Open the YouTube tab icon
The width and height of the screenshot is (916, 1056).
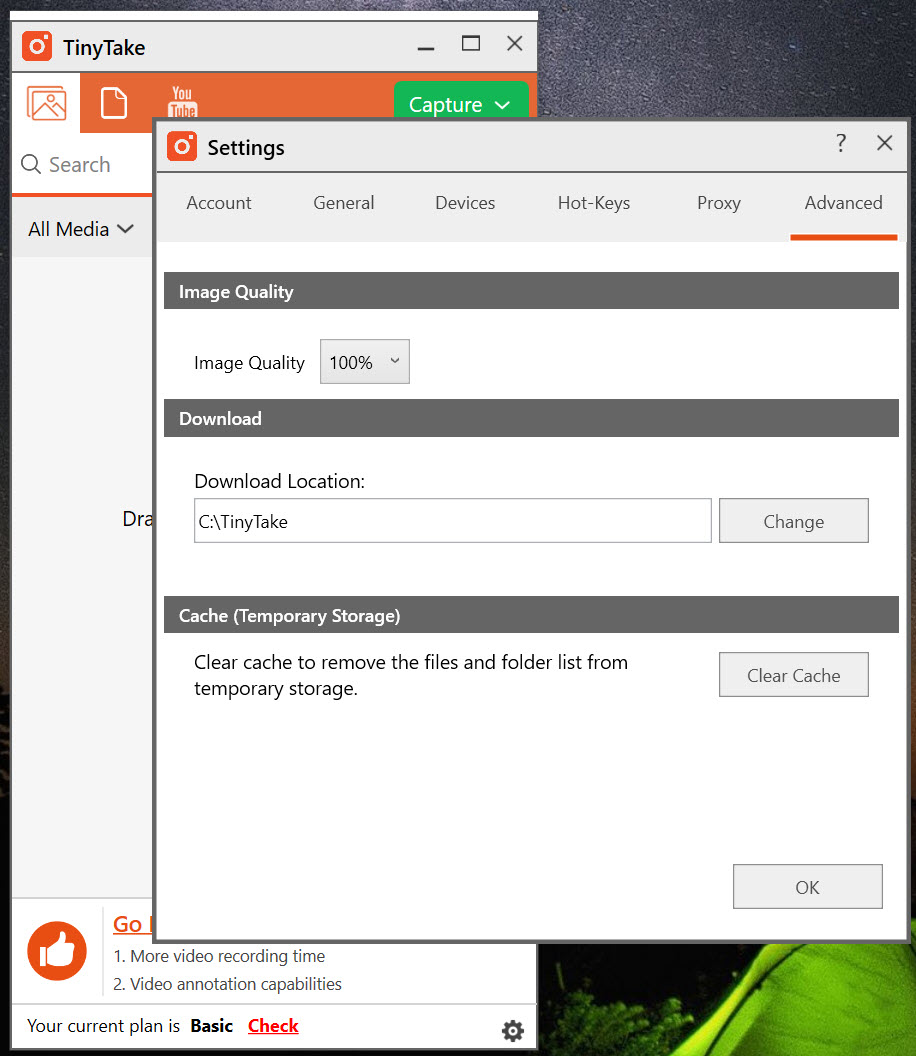pos(182,101)
